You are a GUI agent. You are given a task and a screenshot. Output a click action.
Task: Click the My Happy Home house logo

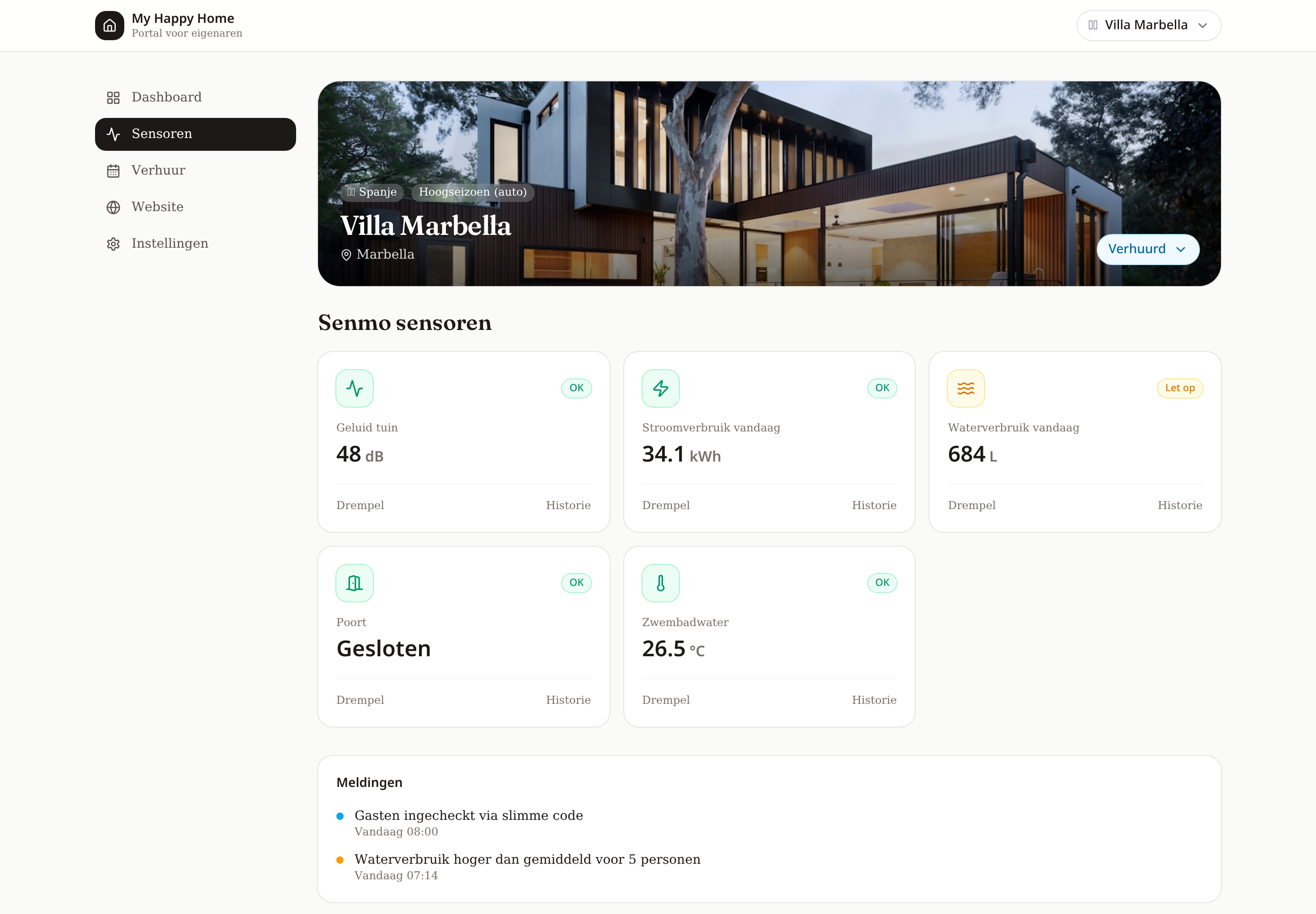point(109,25)
